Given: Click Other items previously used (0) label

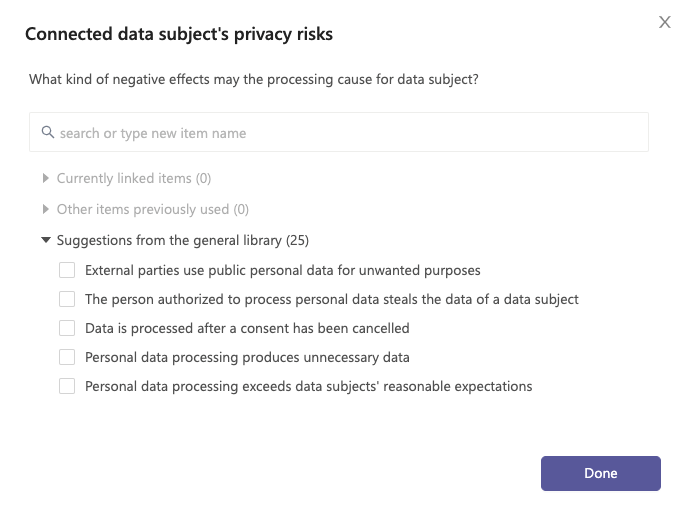Looking at the screenshot, I should [x=152, y=209].
